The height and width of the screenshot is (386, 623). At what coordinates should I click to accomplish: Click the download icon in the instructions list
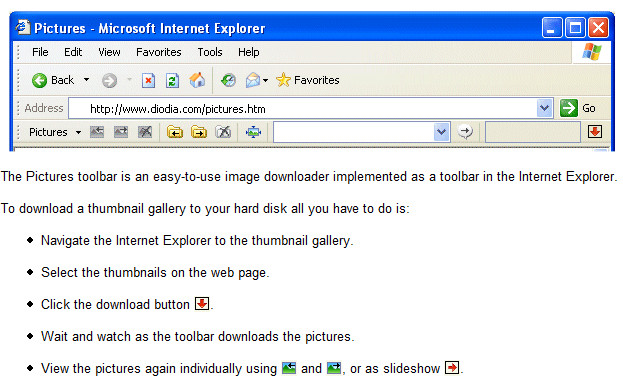[x=202, y=304]
